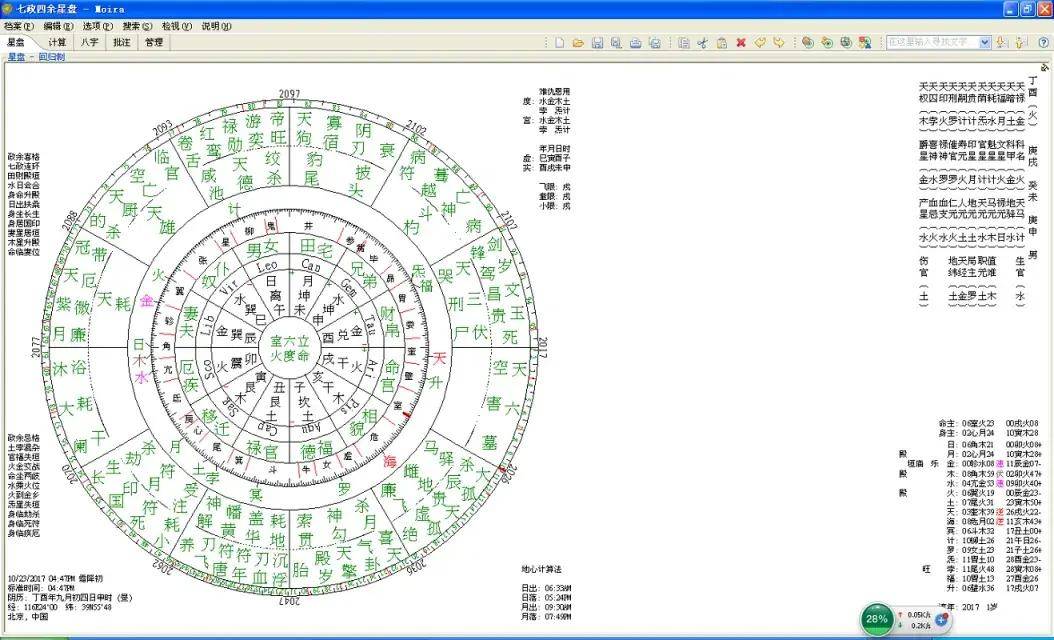Image resolution: width=1054 pixels, height=640 pixels.
Task: Click the 星盘 breadcrumb link
Action: pos(16,58)
